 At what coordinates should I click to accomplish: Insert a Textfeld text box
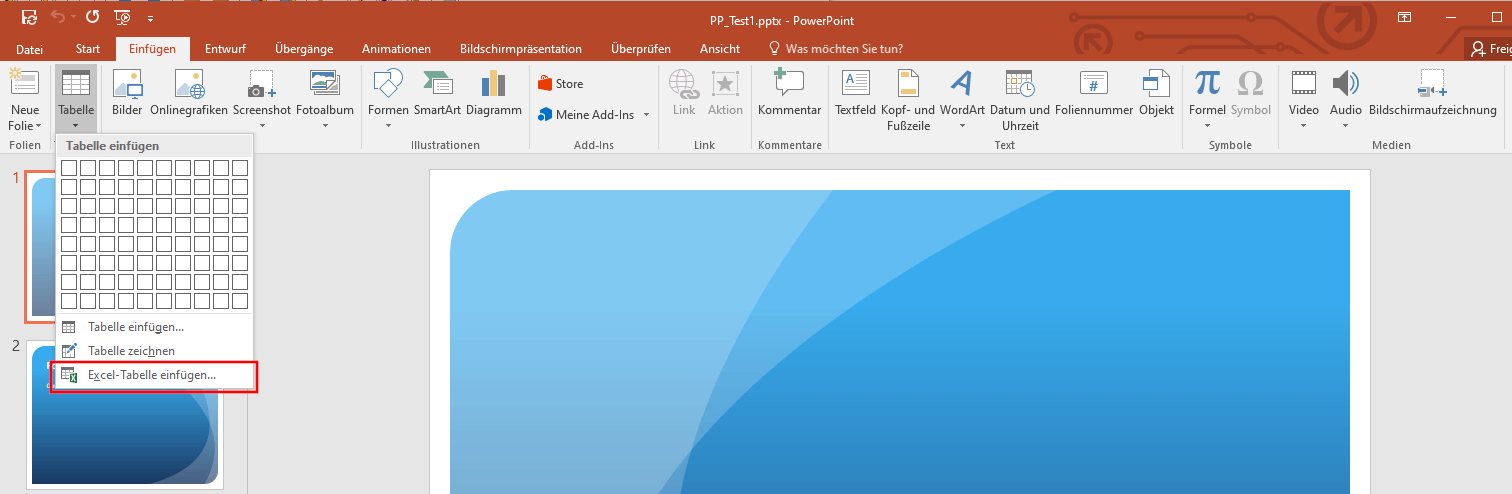(855, 93)
